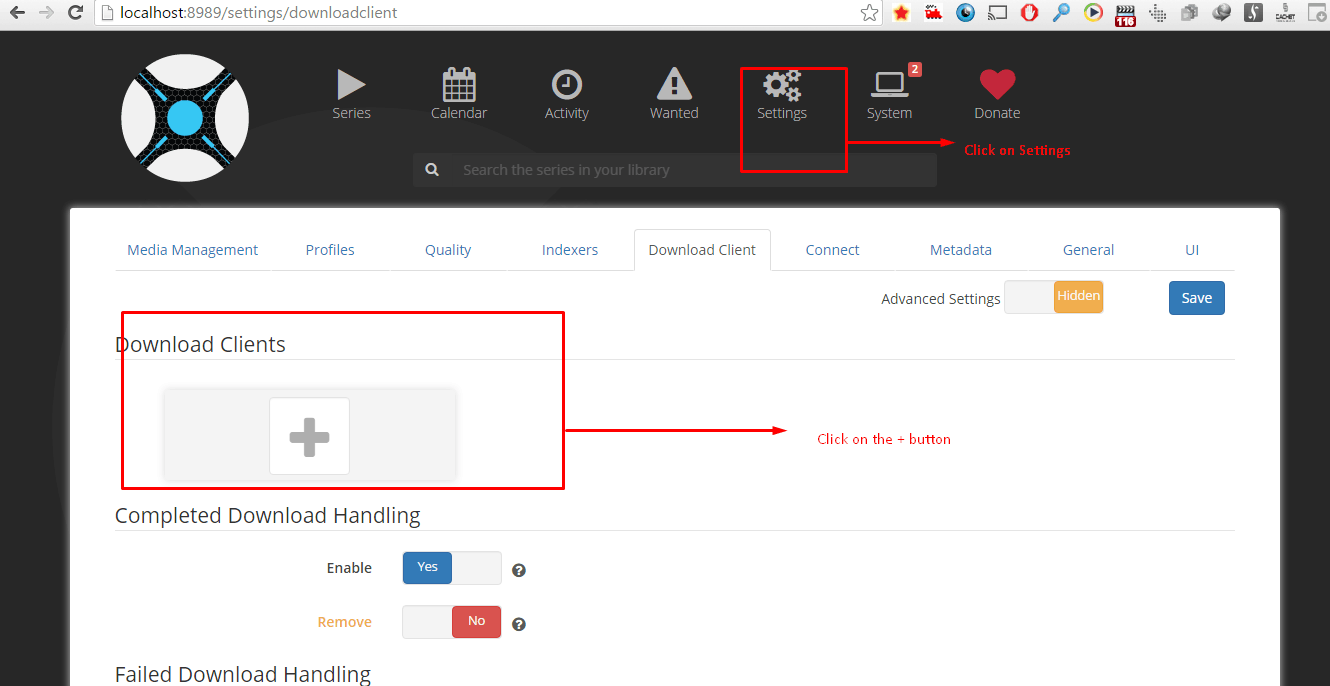Disable Completed Download Handling Enable switch

[x=452, y=568]
